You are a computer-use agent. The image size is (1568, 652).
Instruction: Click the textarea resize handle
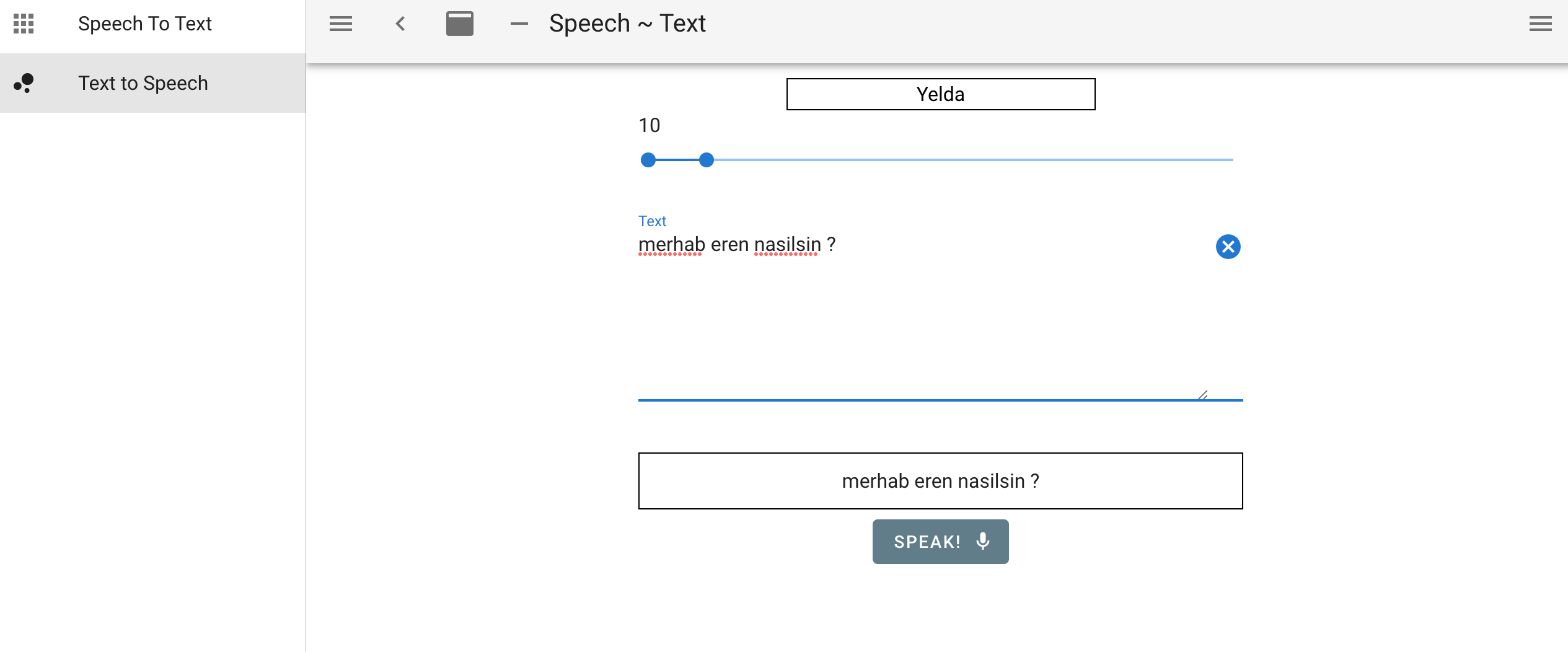coord(1202,395)
